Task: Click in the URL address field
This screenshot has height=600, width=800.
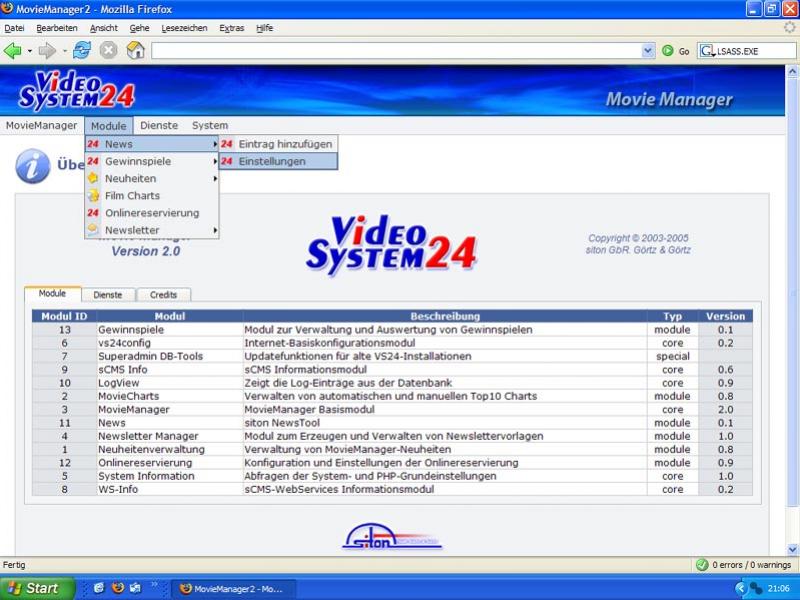Action: click(x=397, y=51)
